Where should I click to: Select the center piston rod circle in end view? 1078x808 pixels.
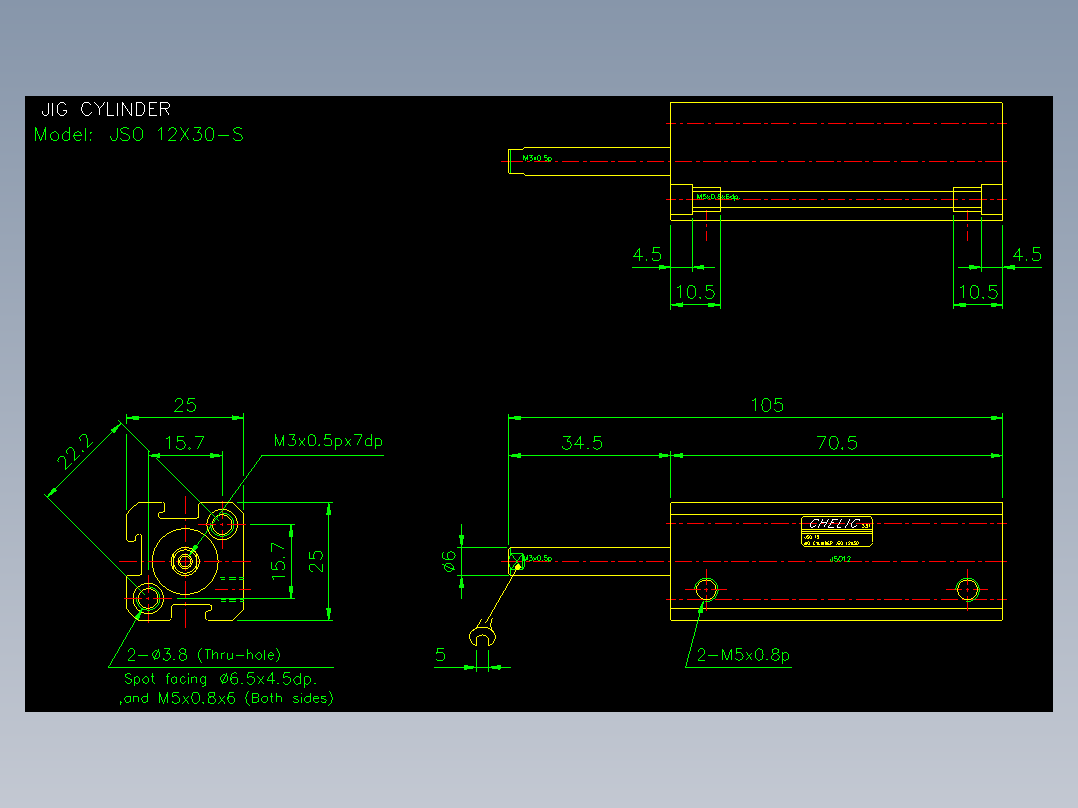185,562
